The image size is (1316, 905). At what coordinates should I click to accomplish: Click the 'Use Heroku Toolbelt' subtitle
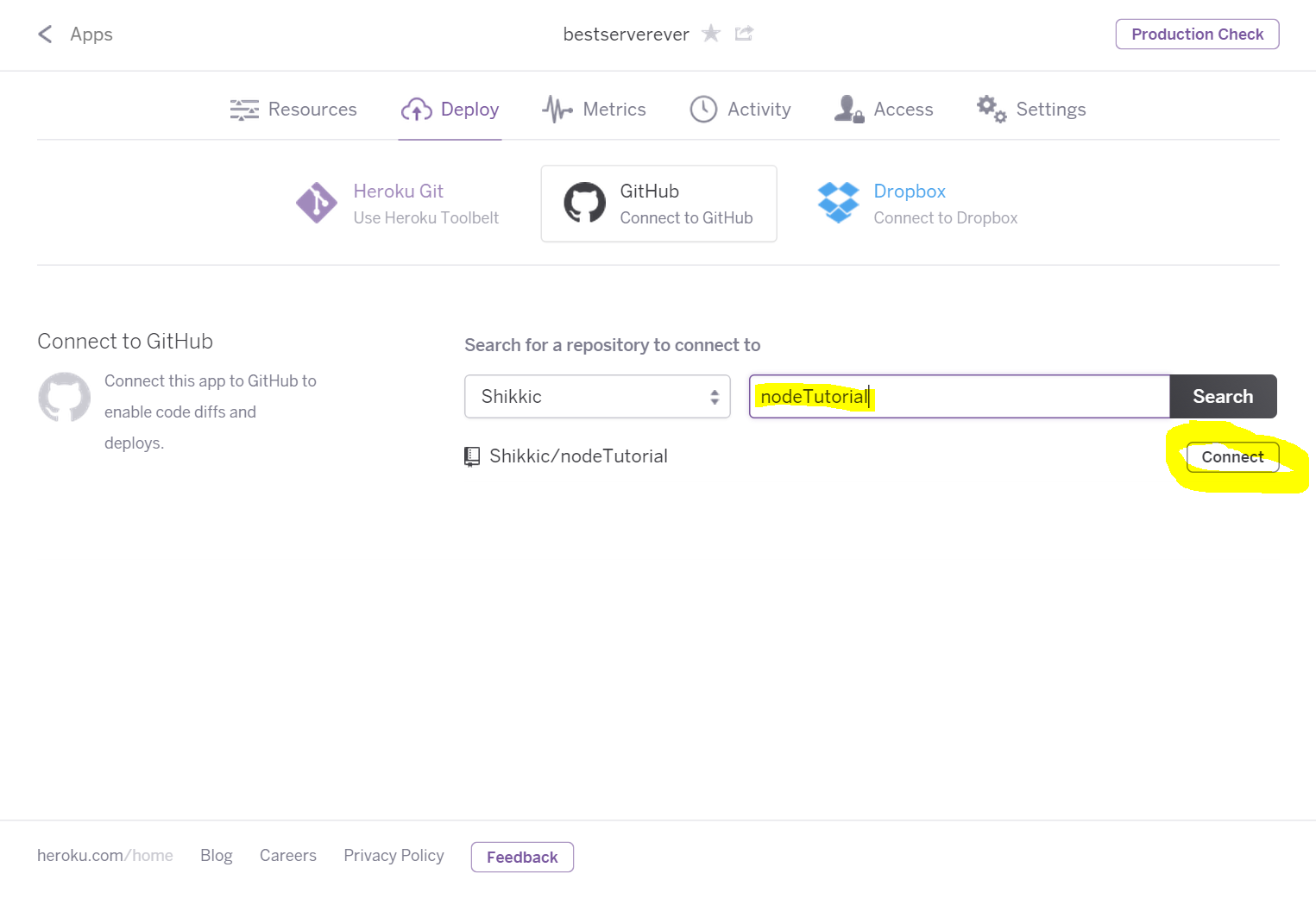426,218
